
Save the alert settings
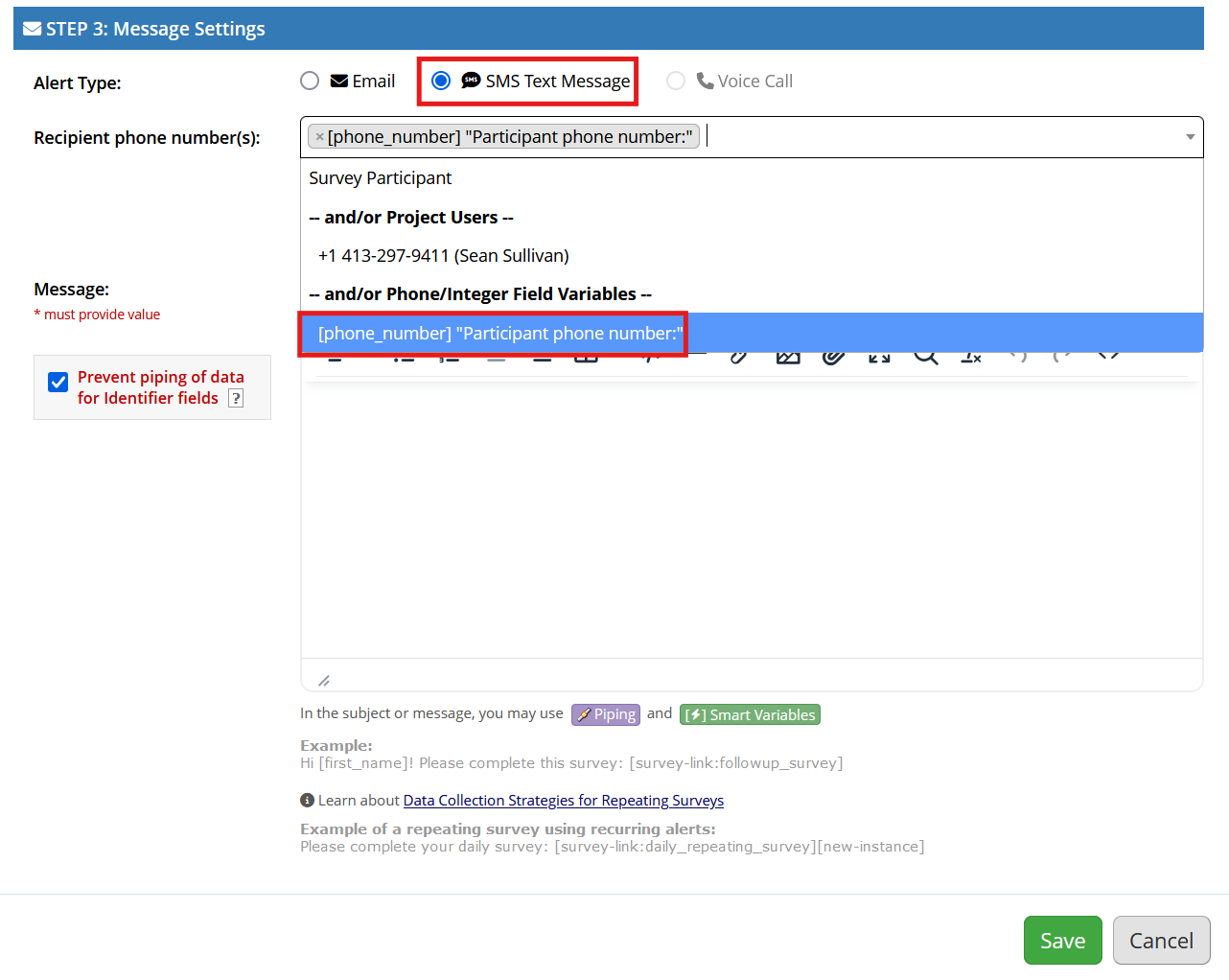(1063, 941)
